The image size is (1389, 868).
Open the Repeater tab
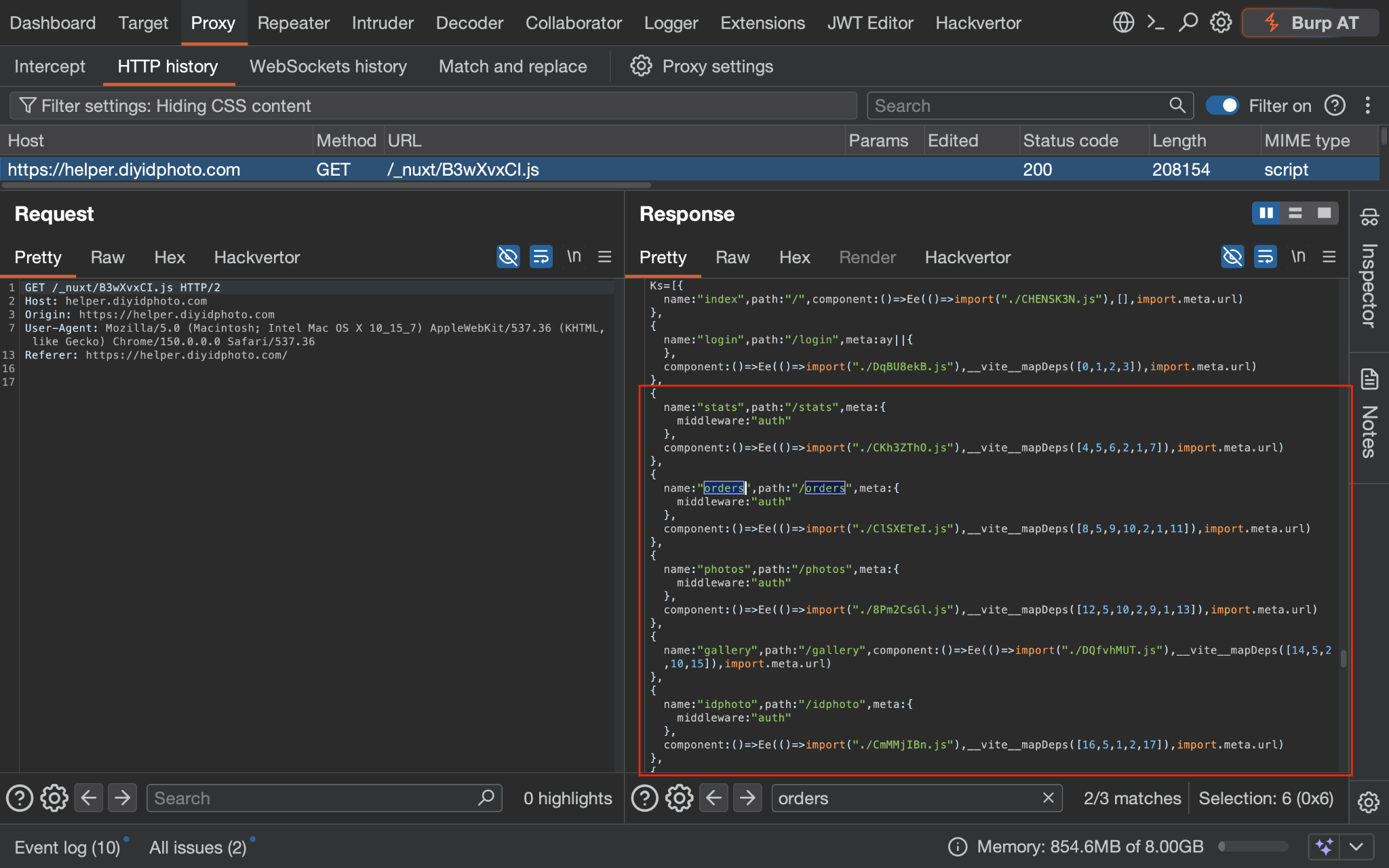pos(294,22)
